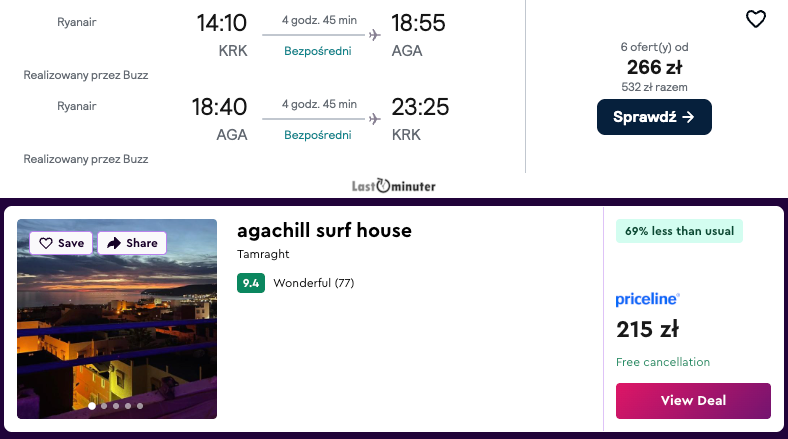Click Bezpośredni on the 14:10 KRK flight
The image size is (788, 439).
(318, 51)
